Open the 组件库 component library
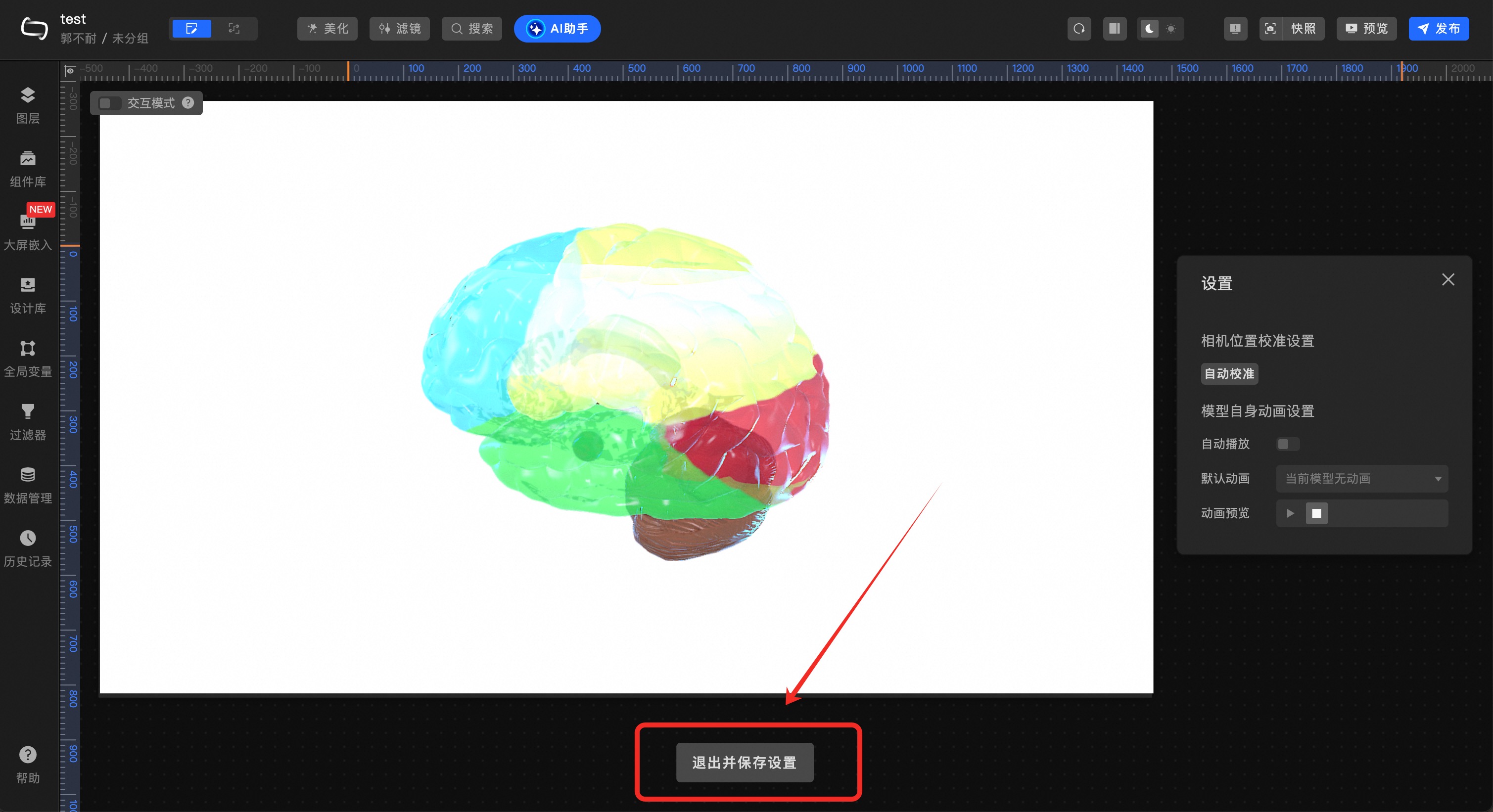 pos(27,168)
